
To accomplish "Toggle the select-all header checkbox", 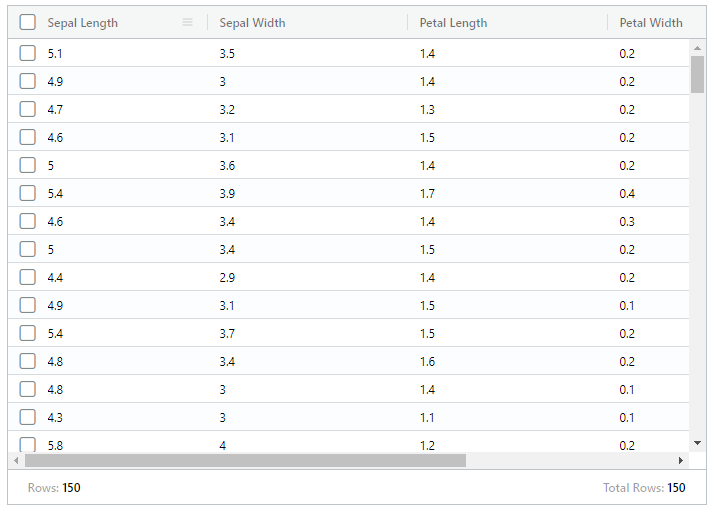I will [28, 22].
